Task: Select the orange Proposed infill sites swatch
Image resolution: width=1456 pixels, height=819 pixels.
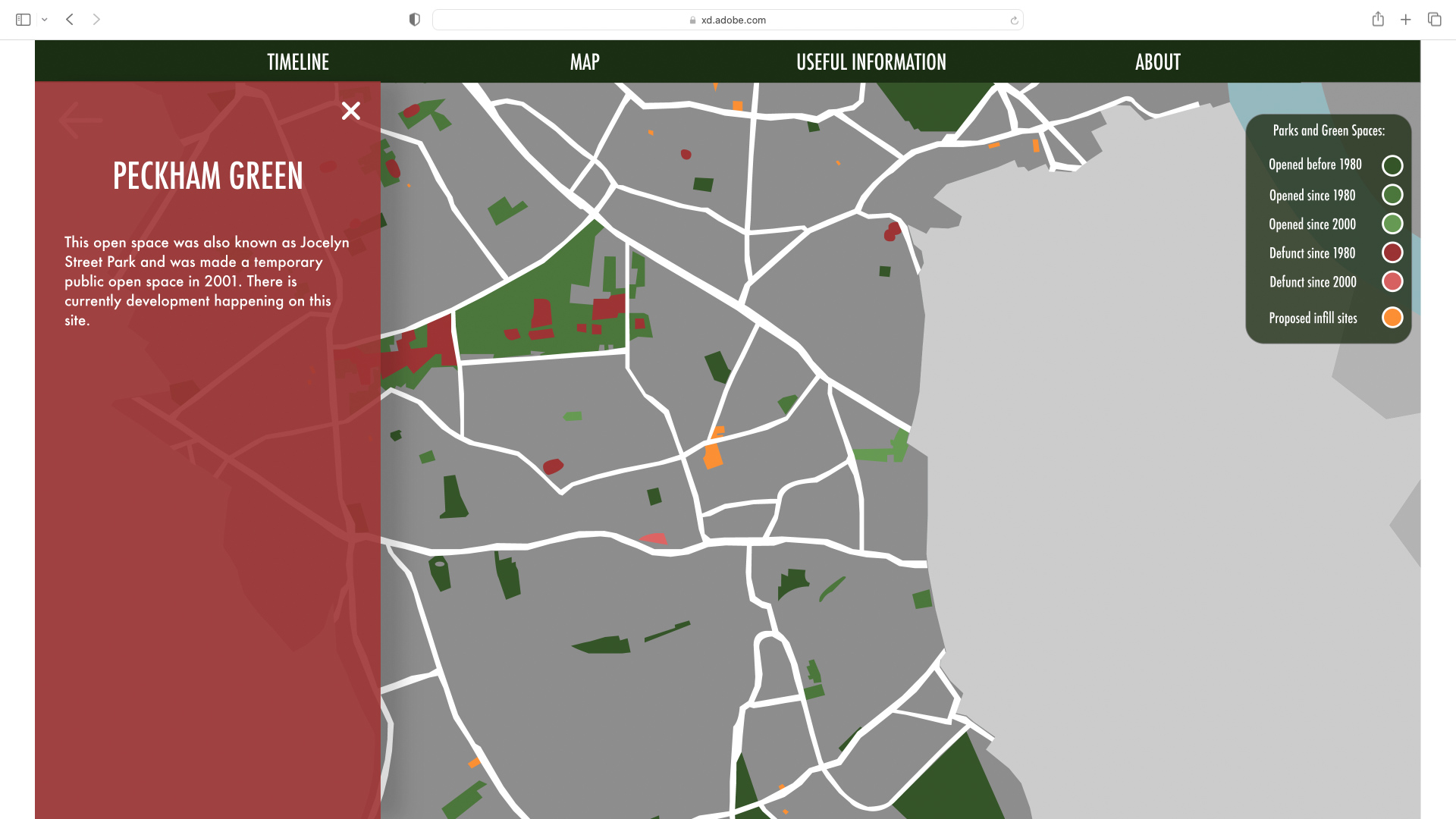Action: (x=1392, y=318)
